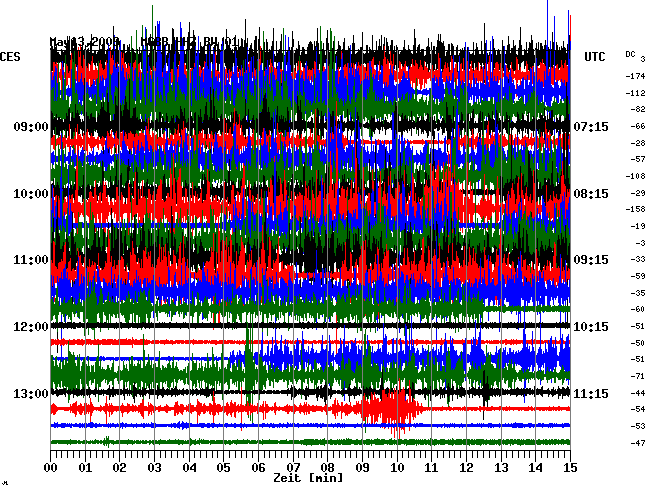Click the DC value -59
The height and width of the screenshot is (494, 650).
tap(638, 276)
